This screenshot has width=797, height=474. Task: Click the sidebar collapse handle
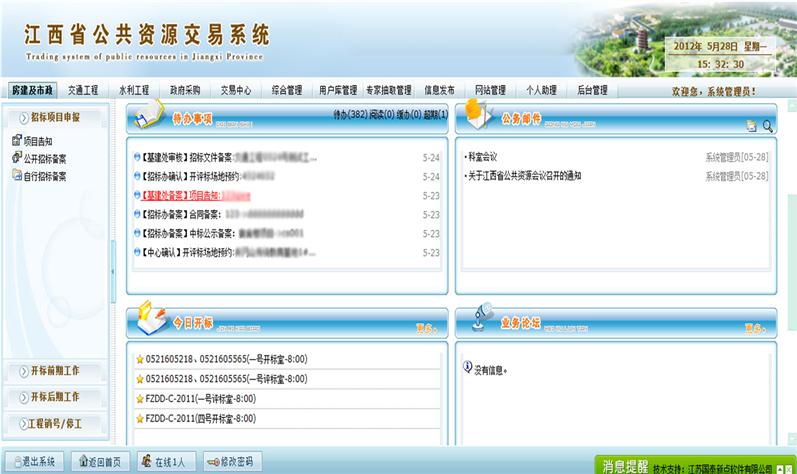coord(113,272)
